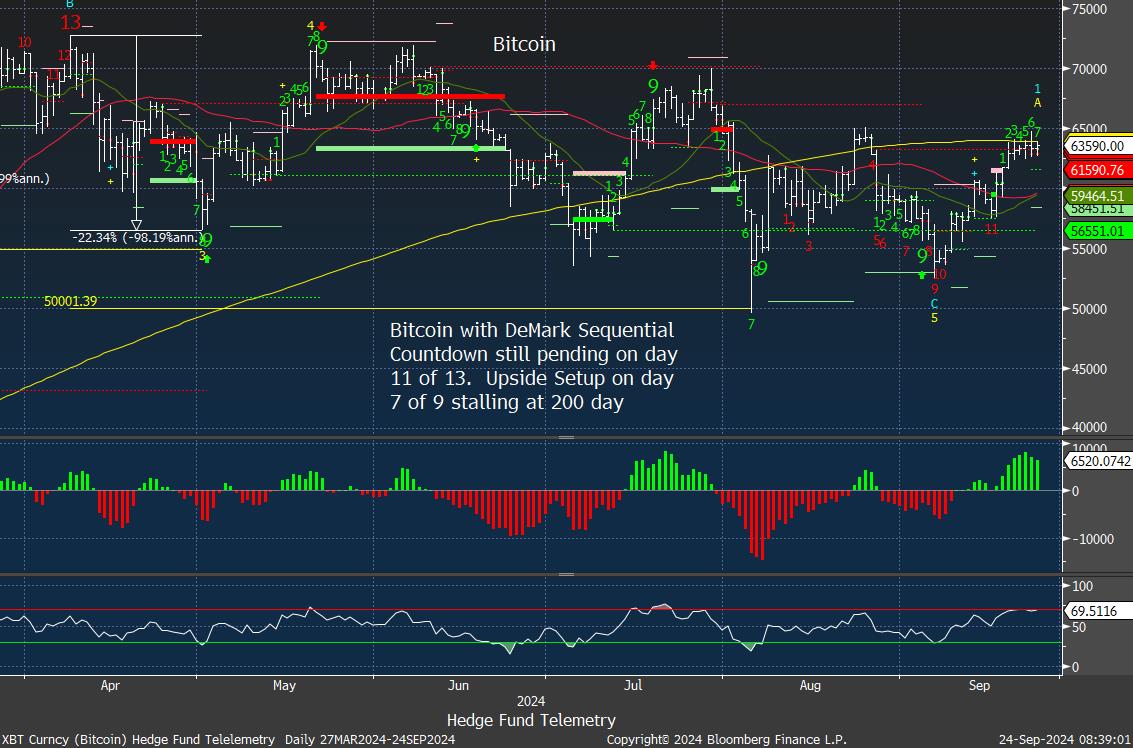Select the red 61590.76 price label

(x=1097, y=170)
